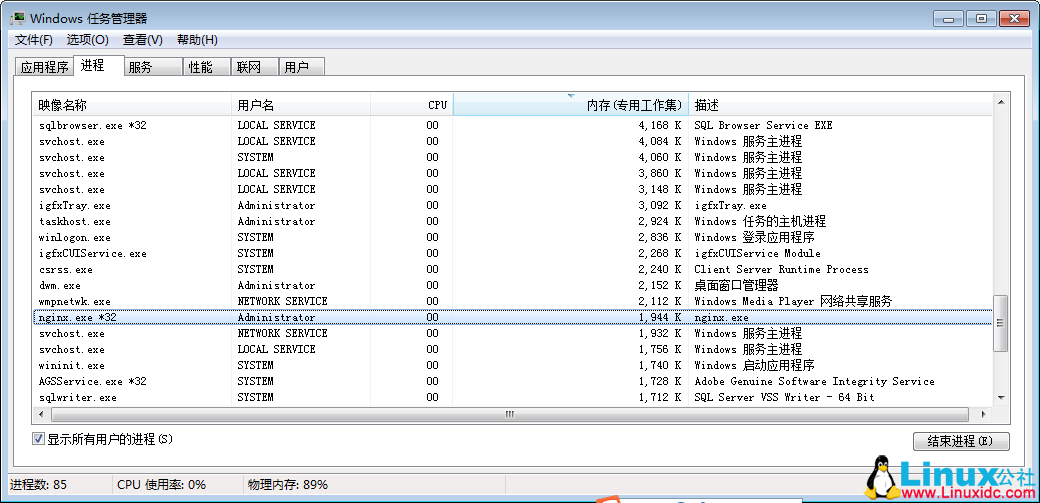Click the 物理内存: 89% status entry
The image size is (1040, 503).
tap(288, 484)
